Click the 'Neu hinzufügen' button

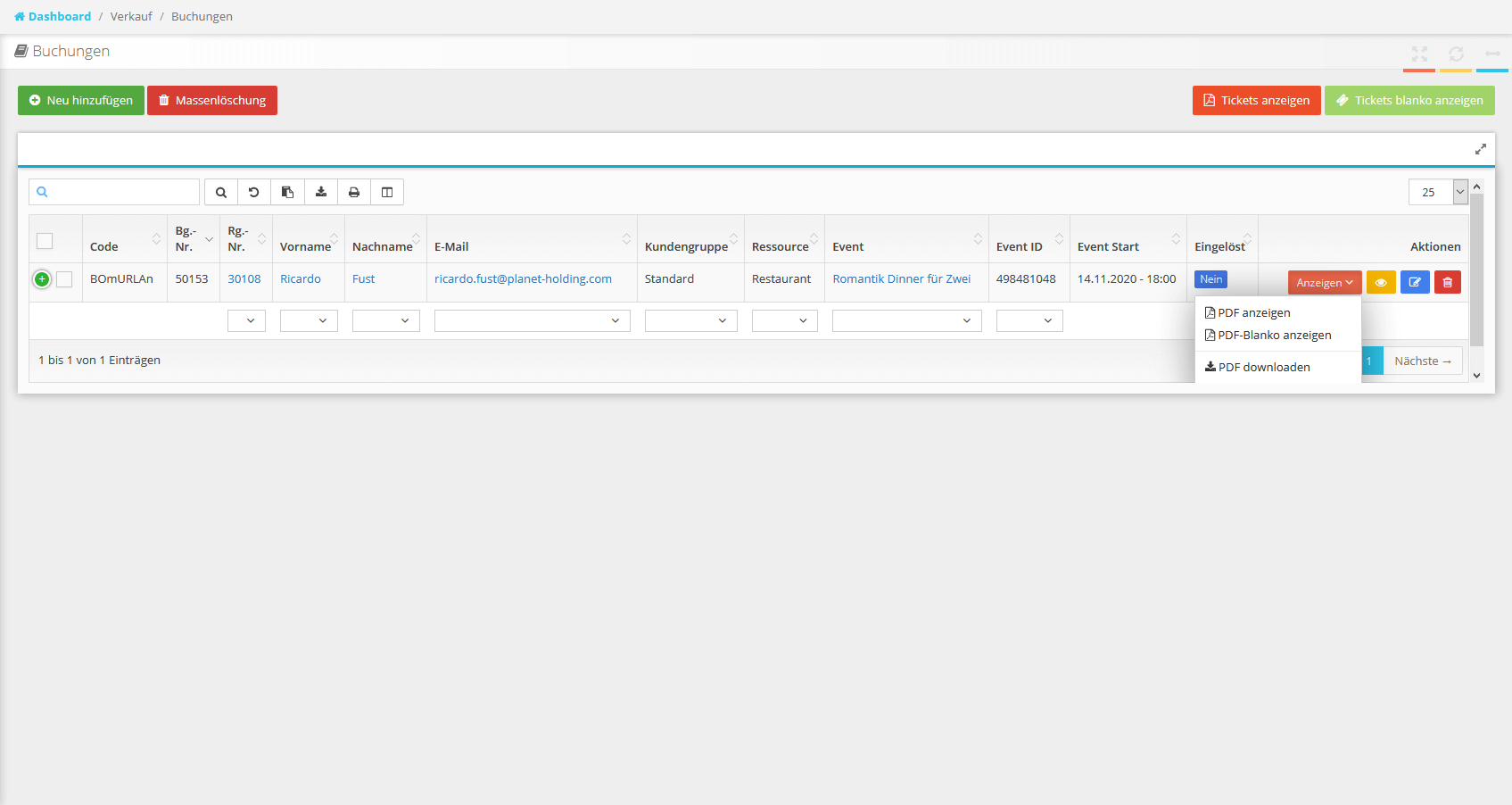[x=81, y=100]
